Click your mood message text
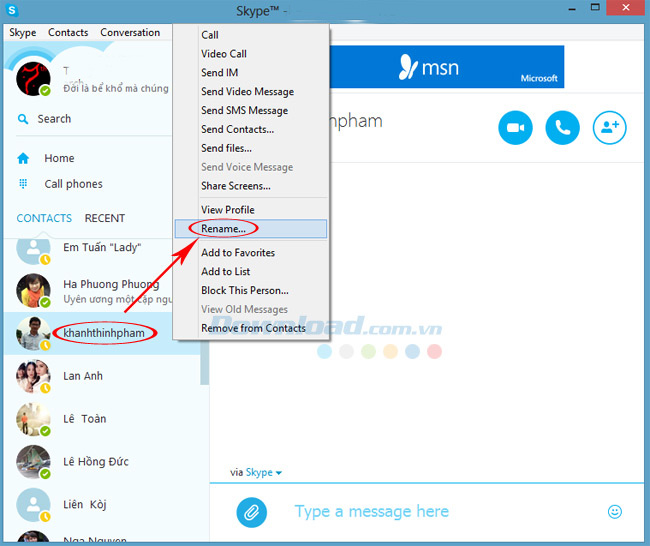This screenshot has height=546, width=650. click(x=116, y=88)
